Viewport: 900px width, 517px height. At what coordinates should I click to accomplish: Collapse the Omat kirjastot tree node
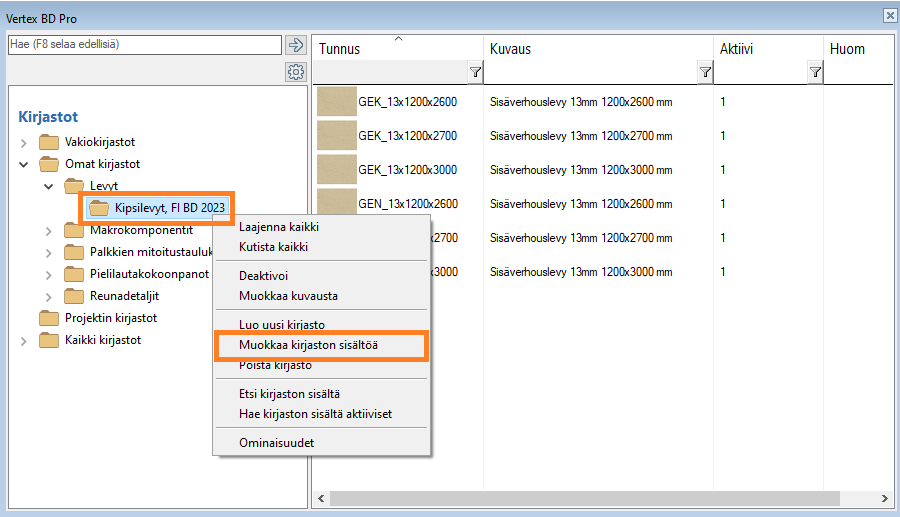(24, 164)
